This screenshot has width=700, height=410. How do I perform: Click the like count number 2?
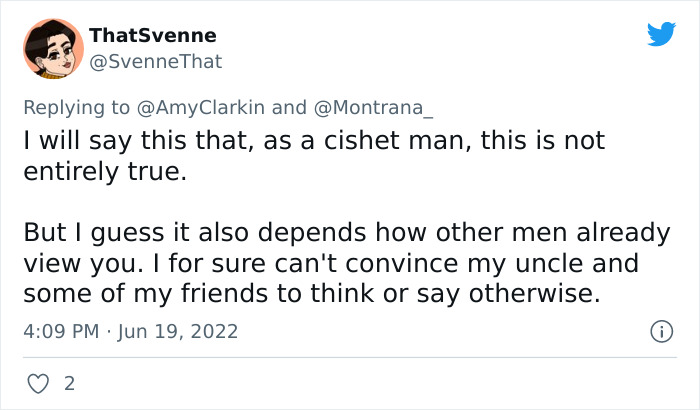point(68,383)
